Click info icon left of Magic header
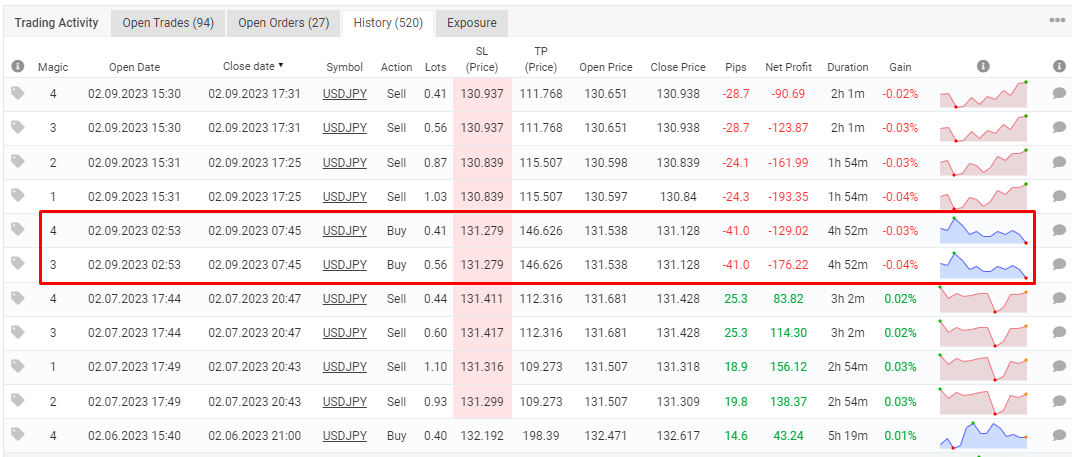The image size is (1072, 457). tap(18, 66)
